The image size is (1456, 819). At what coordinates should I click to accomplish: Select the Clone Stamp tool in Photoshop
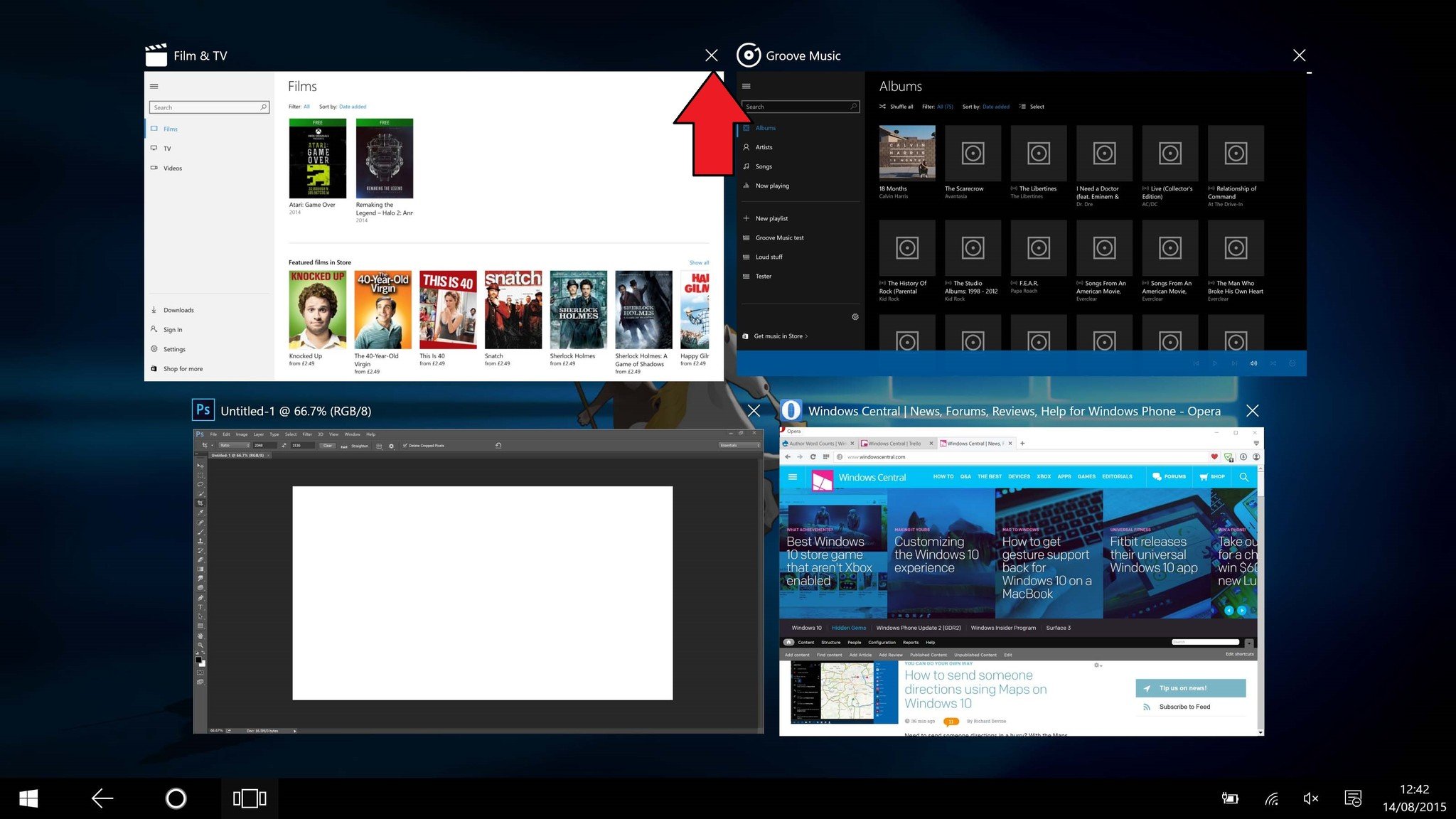click(200, 541)
